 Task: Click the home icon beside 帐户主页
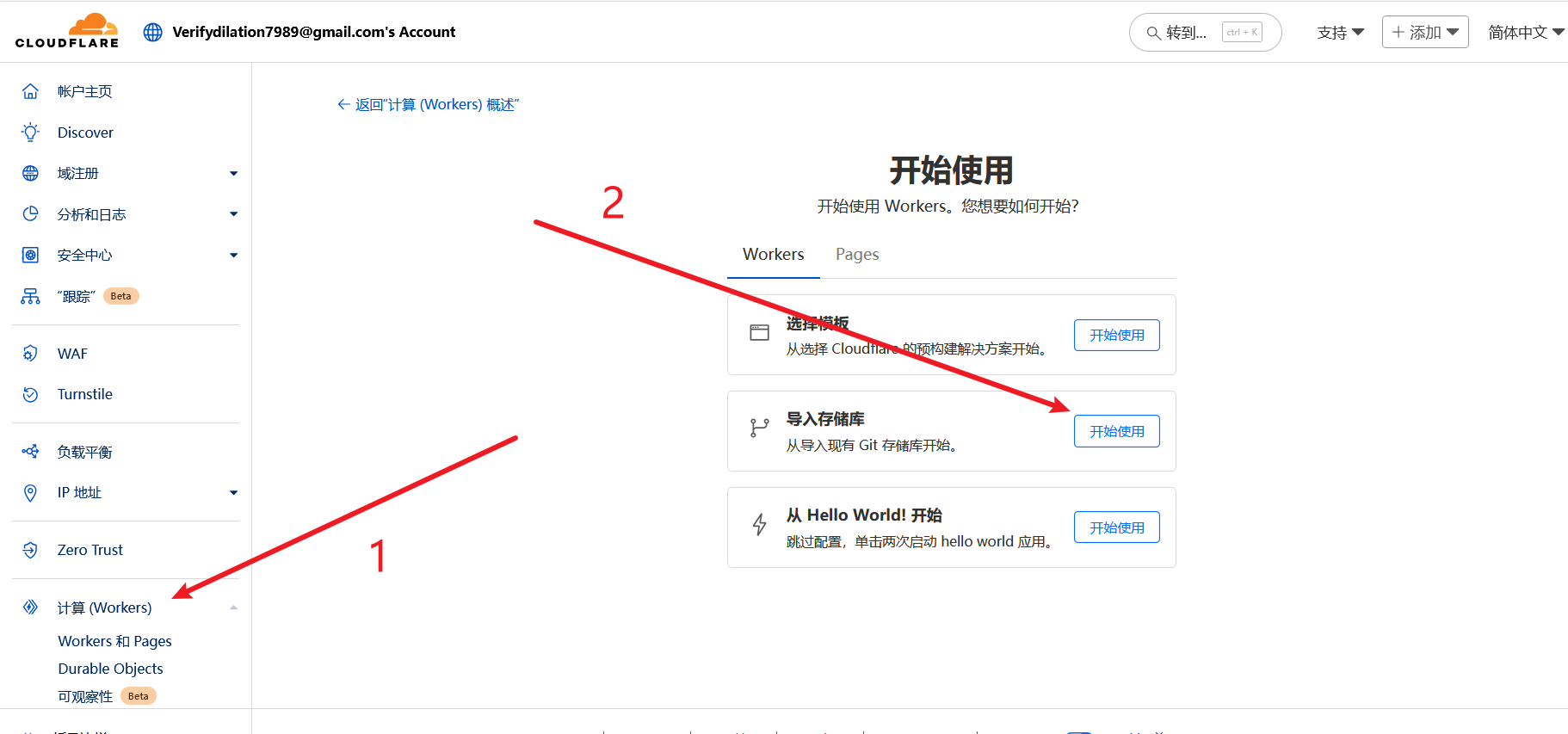click(x=30, y=91)
